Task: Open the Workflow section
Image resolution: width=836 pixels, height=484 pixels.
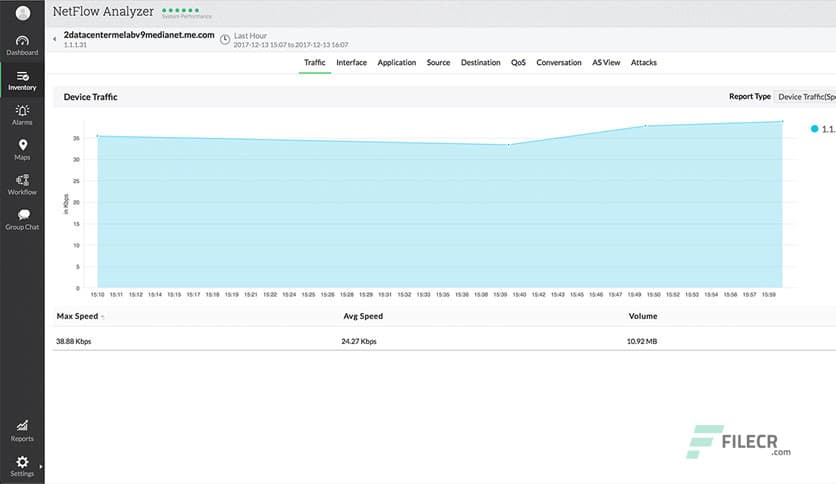Action: pyautogui.click(x=22, y=185)
